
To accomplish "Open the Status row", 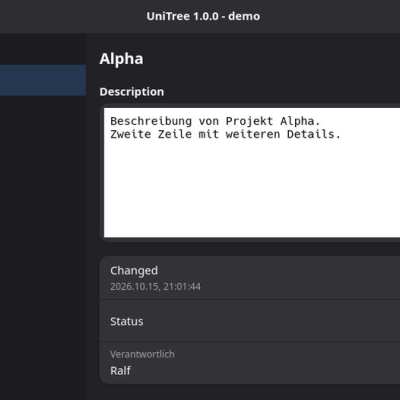I will (250, 321).
